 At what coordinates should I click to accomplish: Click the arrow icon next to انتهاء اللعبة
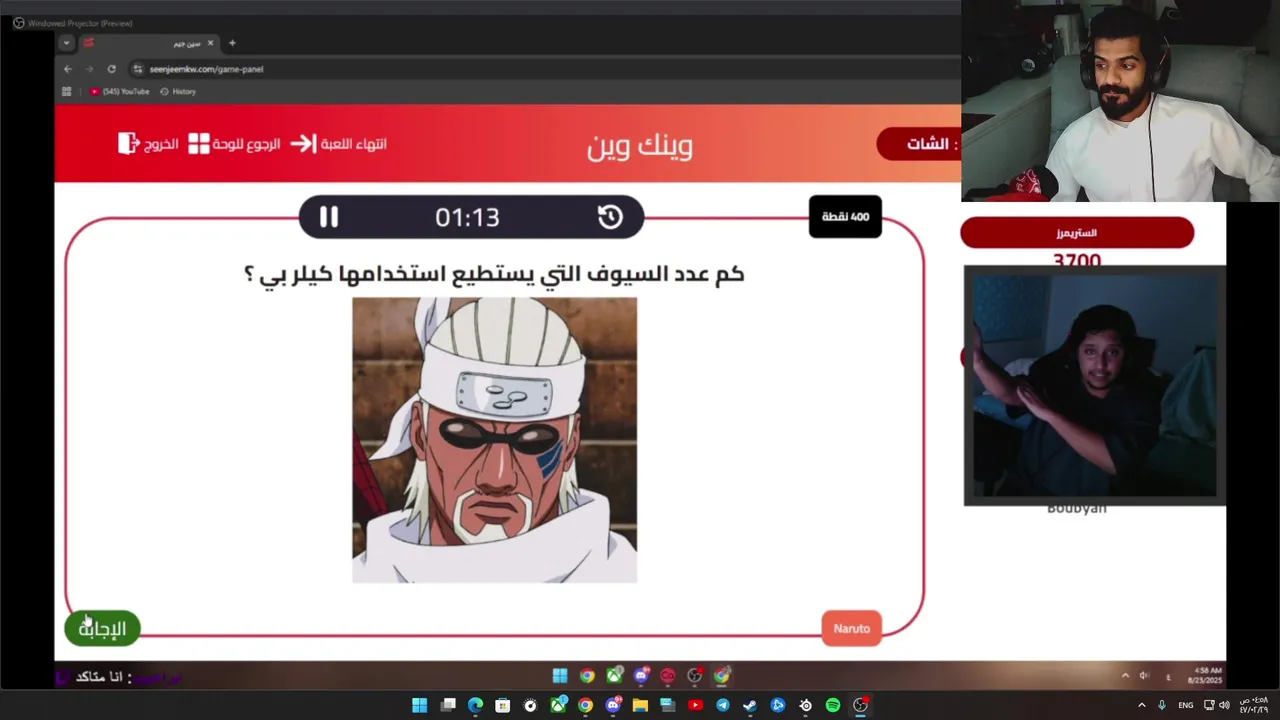(303, 144)
